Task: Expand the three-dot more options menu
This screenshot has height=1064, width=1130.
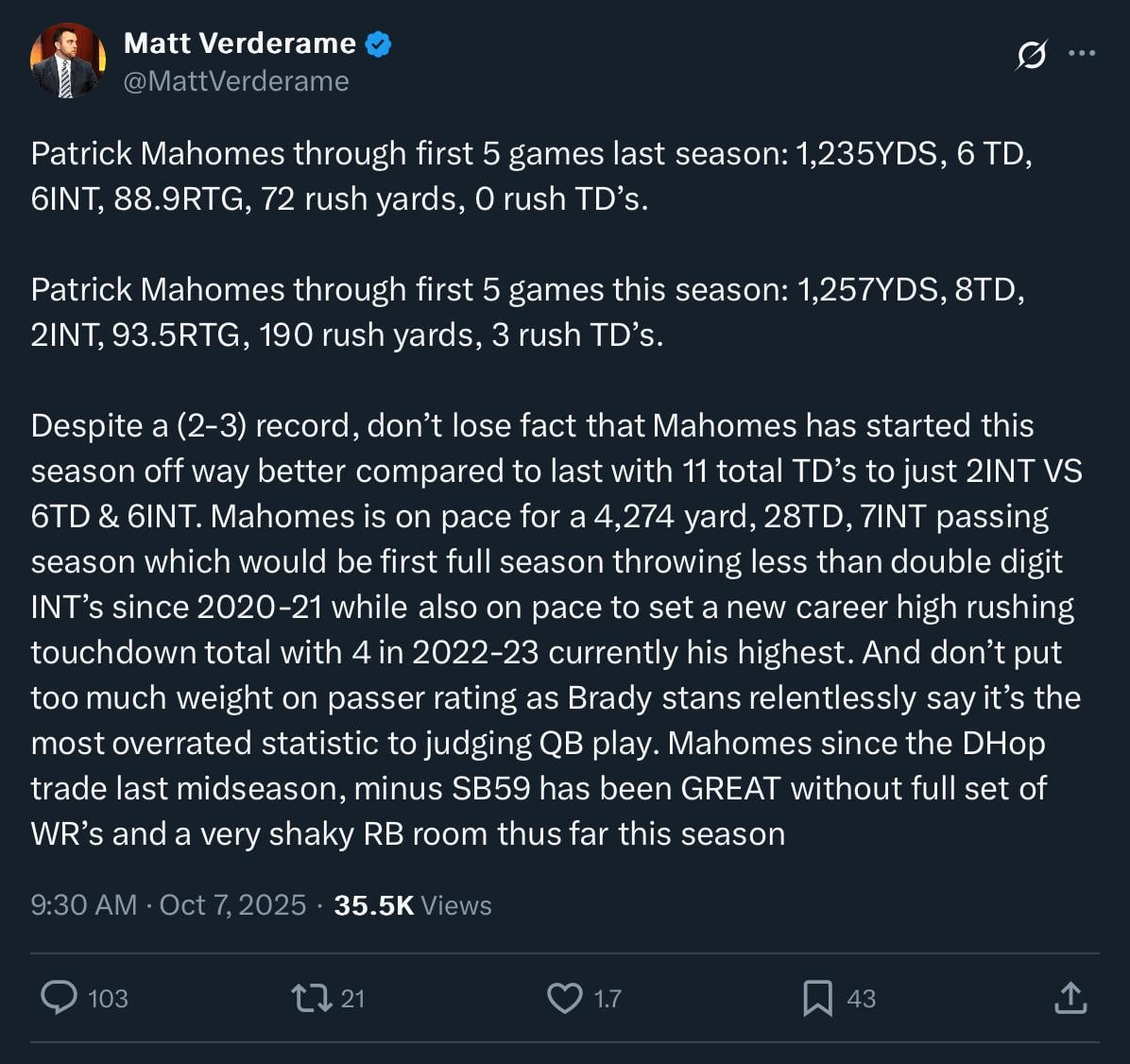Action: pos(1082,53)
